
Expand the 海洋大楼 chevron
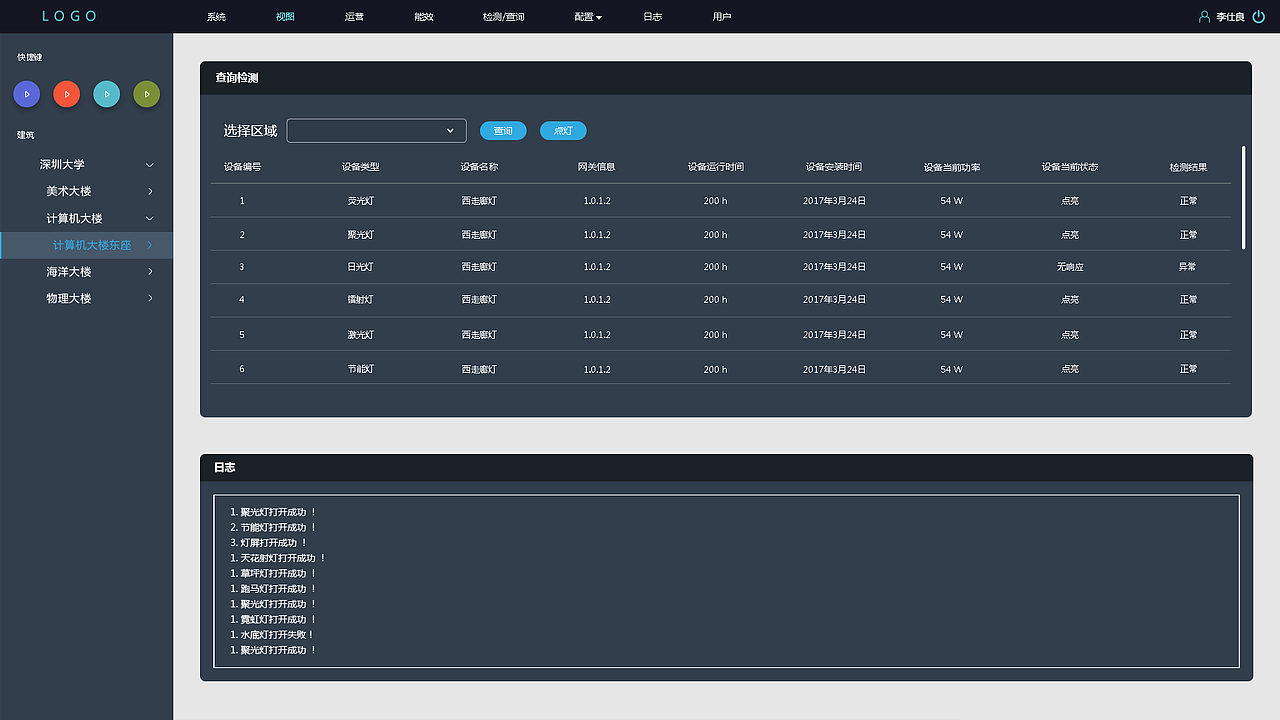click(150, 272)
